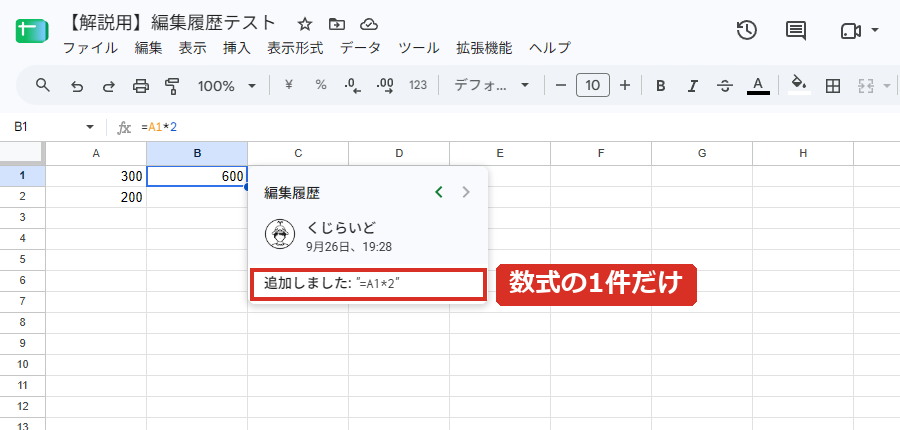Open the comments icon
900x430 pixels.
pos(796,31)
